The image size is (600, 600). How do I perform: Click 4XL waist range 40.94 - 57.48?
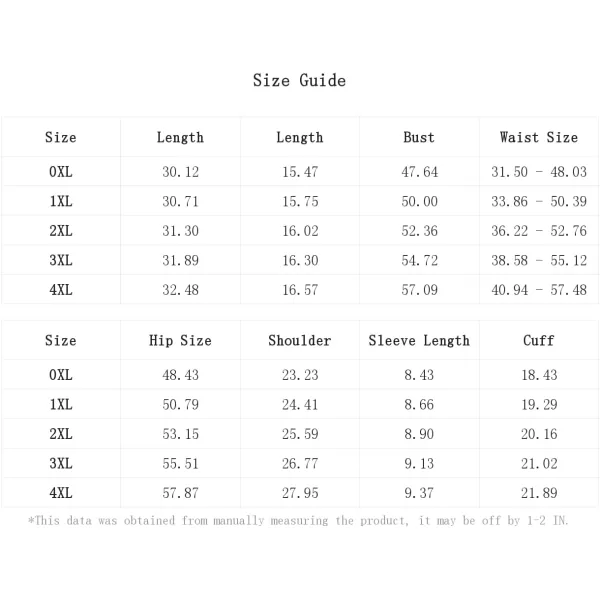pyautogui.click(x=539, y=290)
